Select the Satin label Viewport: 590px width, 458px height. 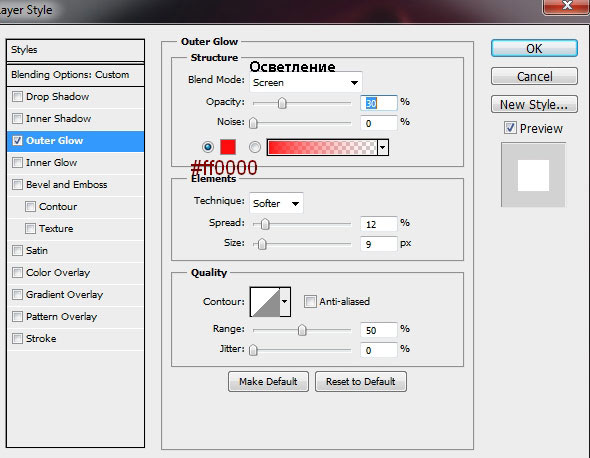tap(37, 251)
